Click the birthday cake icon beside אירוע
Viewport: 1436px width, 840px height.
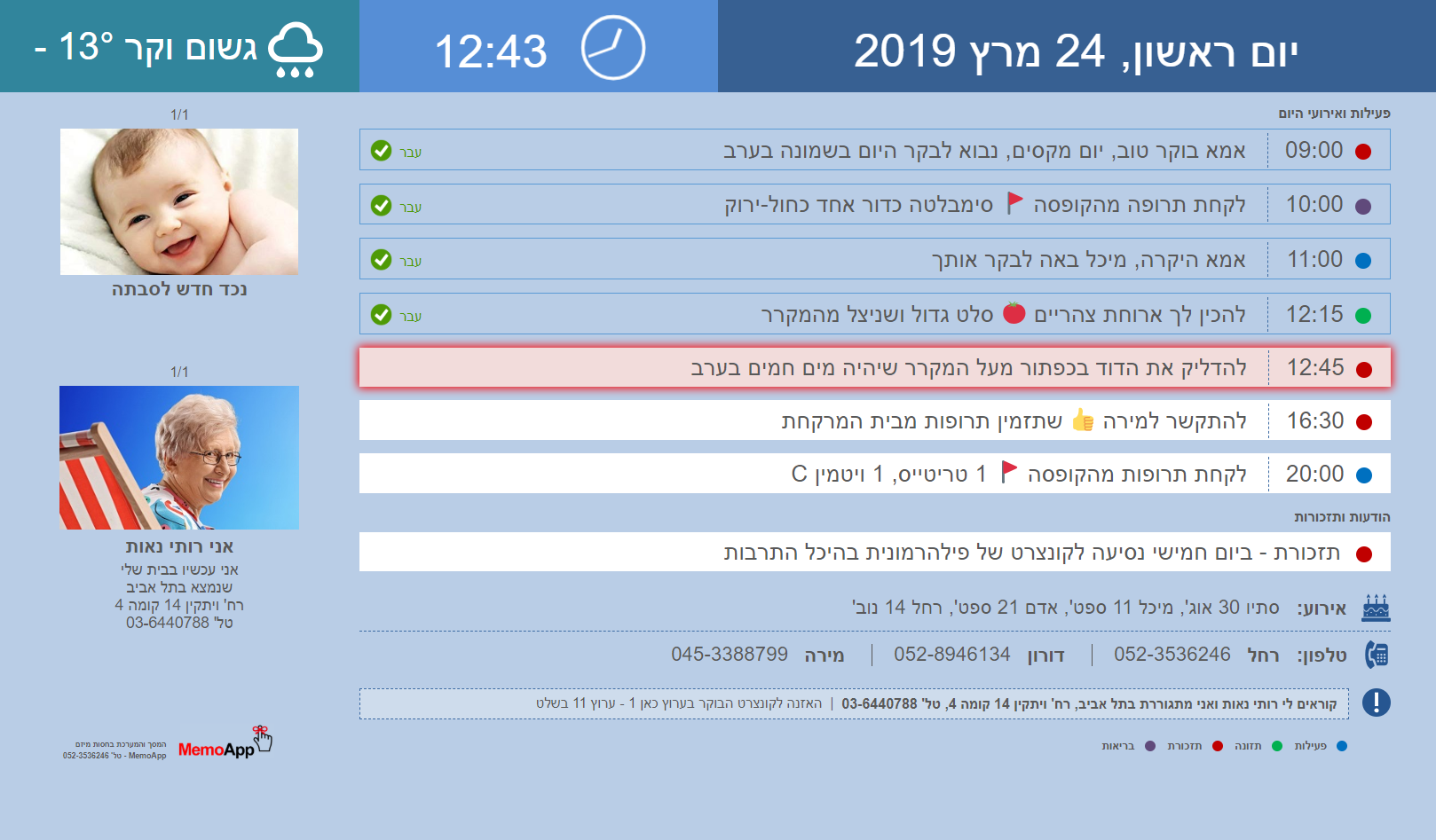click(1376, 608)
